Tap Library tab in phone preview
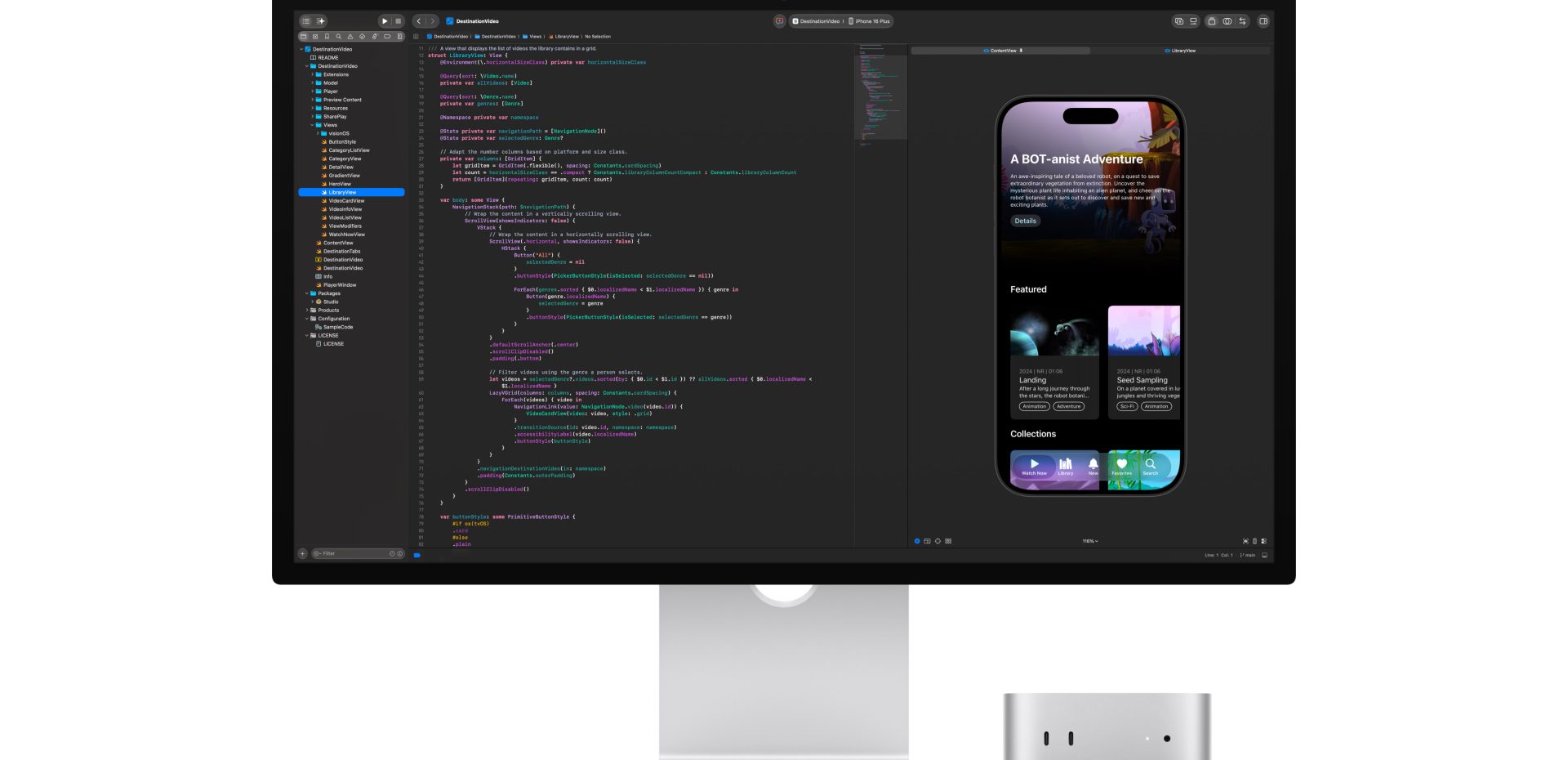1568x760 pixels. (x=1066, y=467)
